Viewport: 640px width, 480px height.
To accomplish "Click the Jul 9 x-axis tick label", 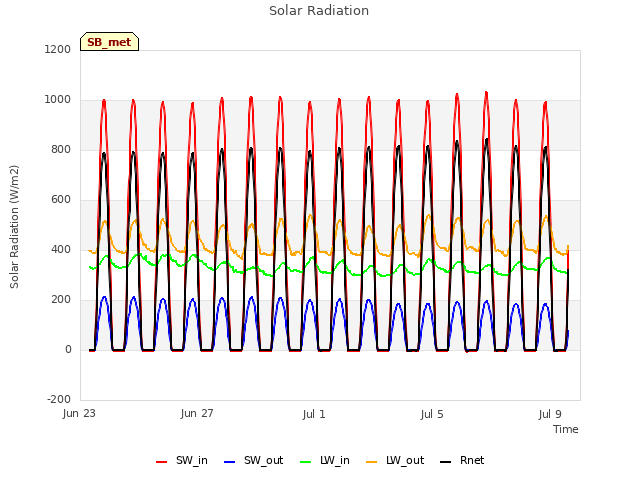I will coord(550,414).
